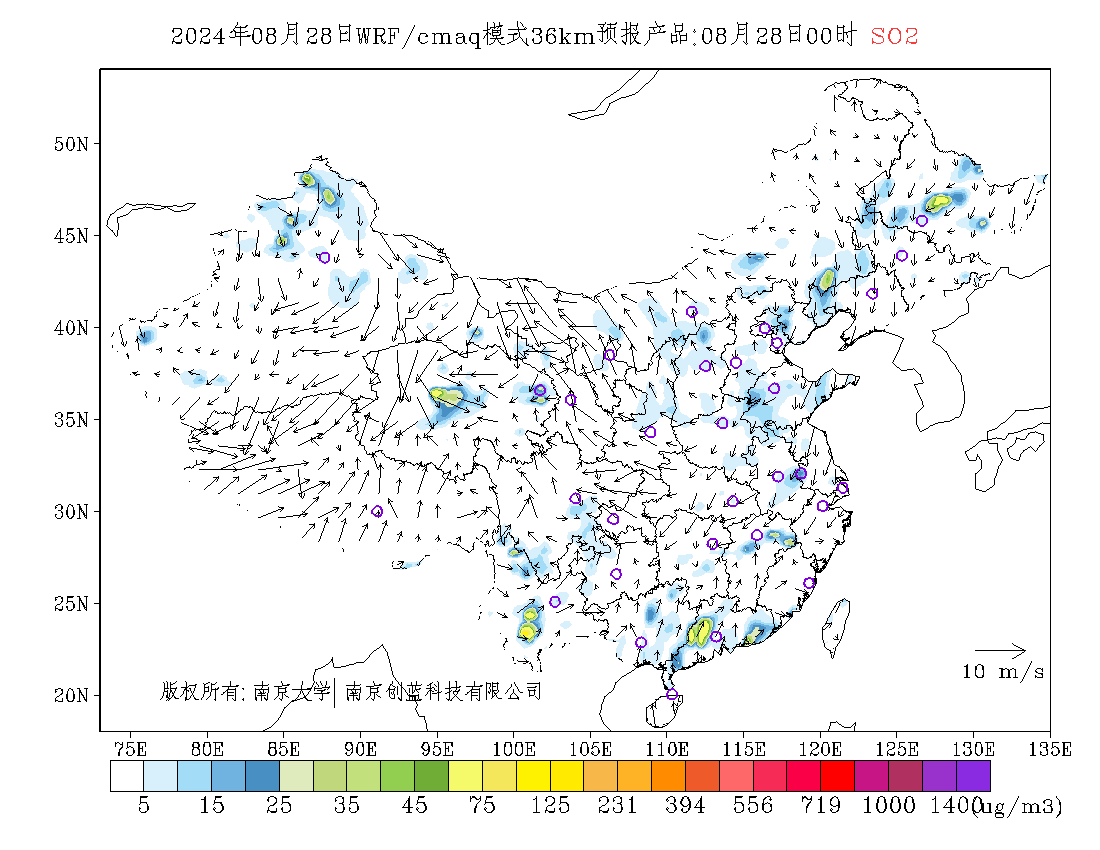The width and height of the screenshot is (1100, 850).
Task: Click the 南京创蓝科技有限公司 company text
Action: tap(443, 692)
